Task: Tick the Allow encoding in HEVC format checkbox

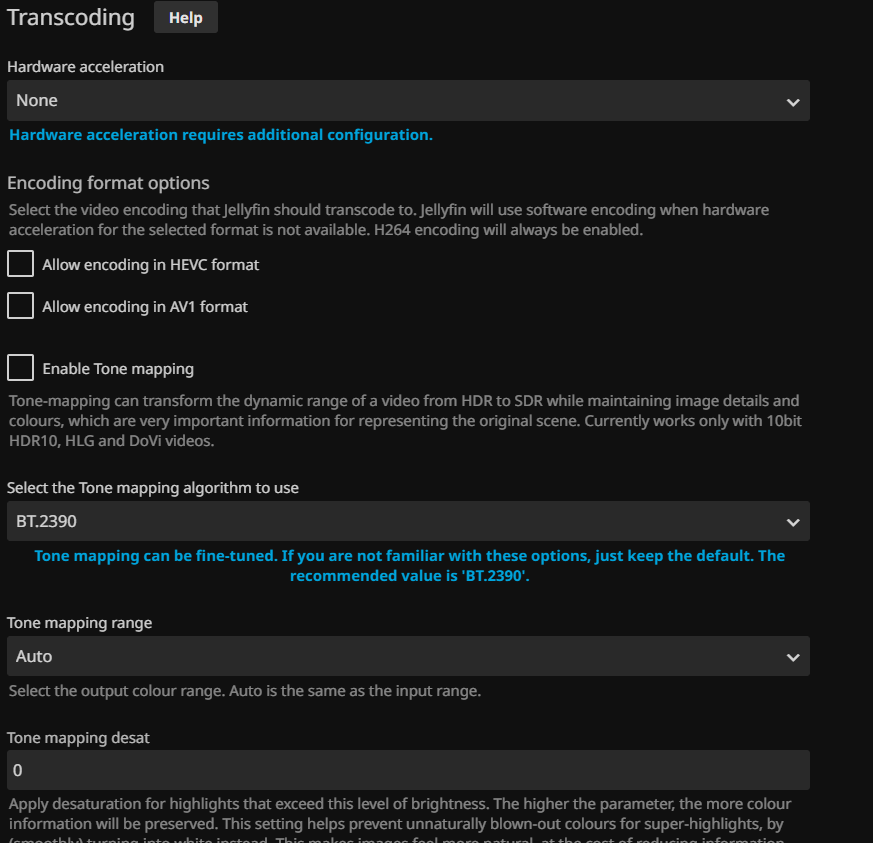Action: (21, 264)
